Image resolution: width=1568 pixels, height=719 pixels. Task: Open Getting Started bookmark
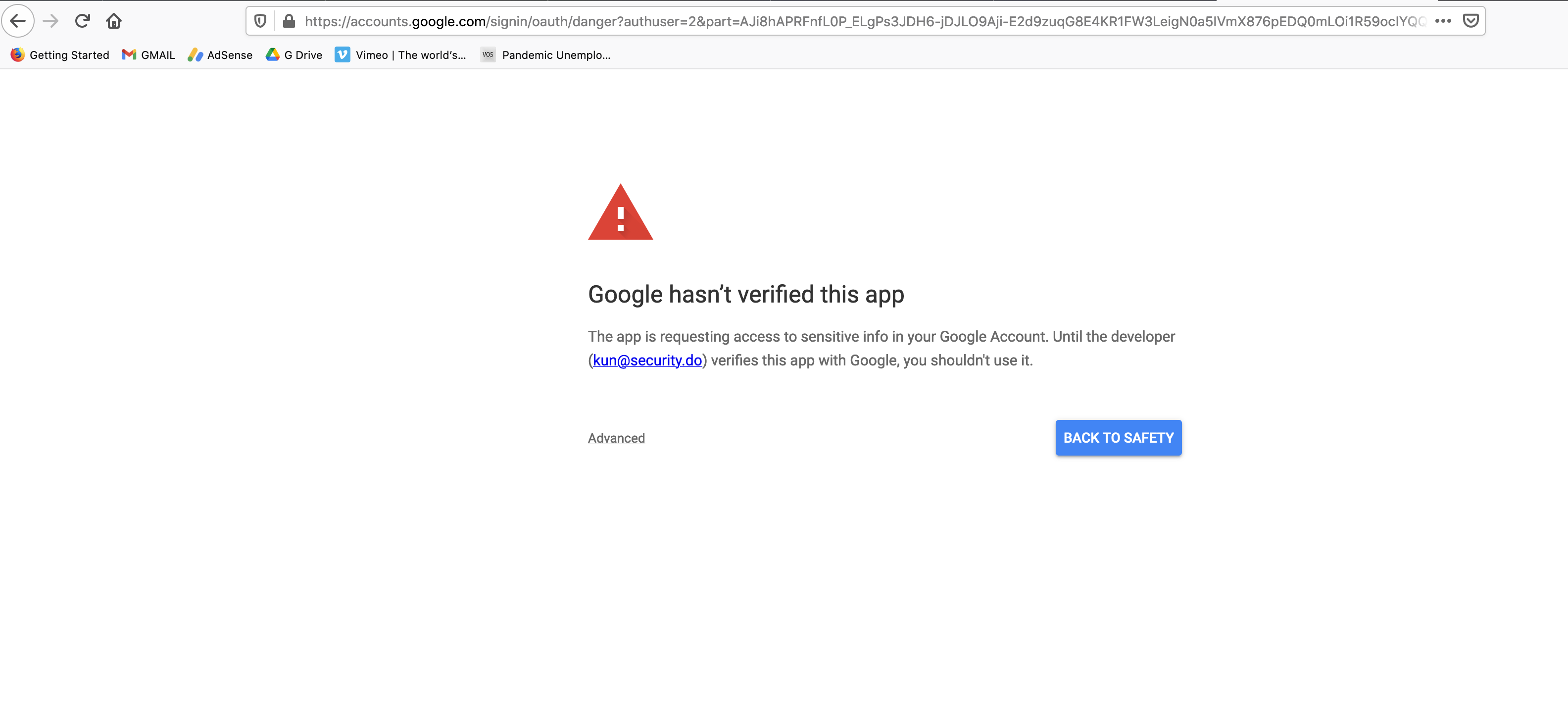(x=60, y=55)
